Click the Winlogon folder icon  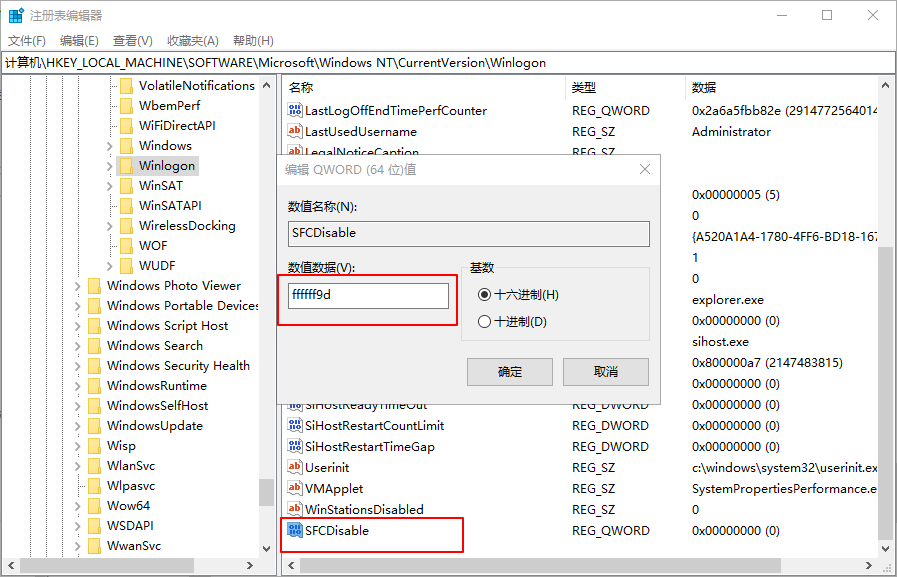coord(126,166)
